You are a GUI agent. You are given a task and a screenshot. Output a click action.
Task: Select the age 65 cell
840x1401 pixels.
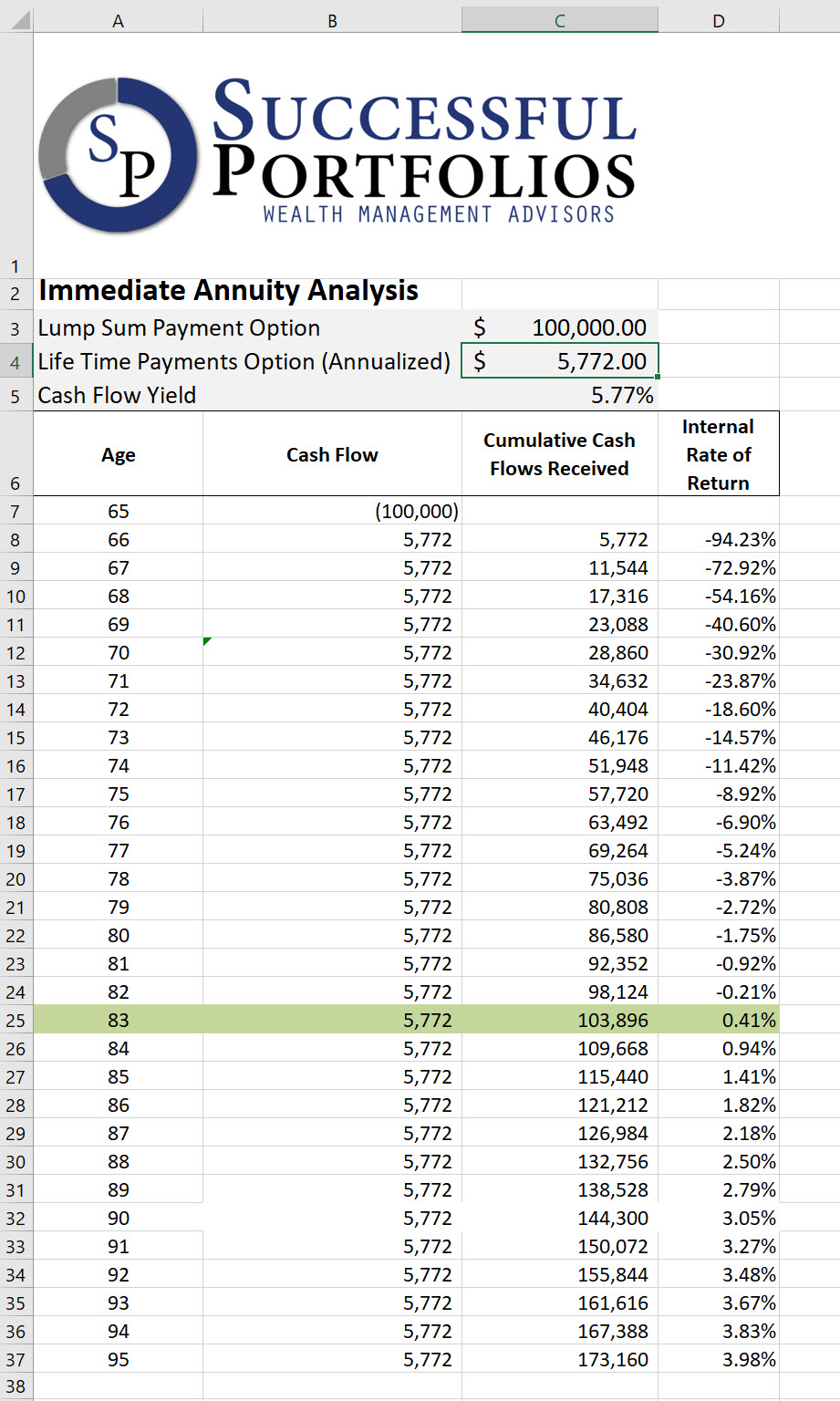(118, 511)
